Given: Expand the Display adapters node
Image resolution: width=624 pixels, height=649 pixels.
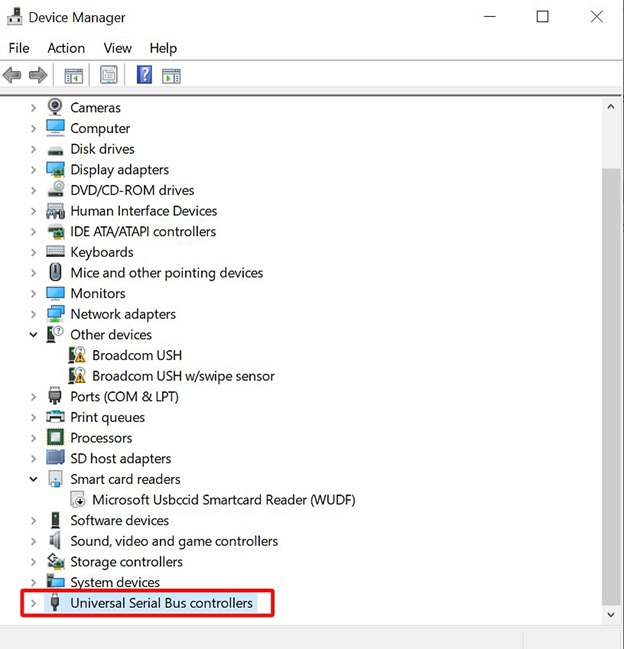Looking at the screenshot, I should (34, 170).
